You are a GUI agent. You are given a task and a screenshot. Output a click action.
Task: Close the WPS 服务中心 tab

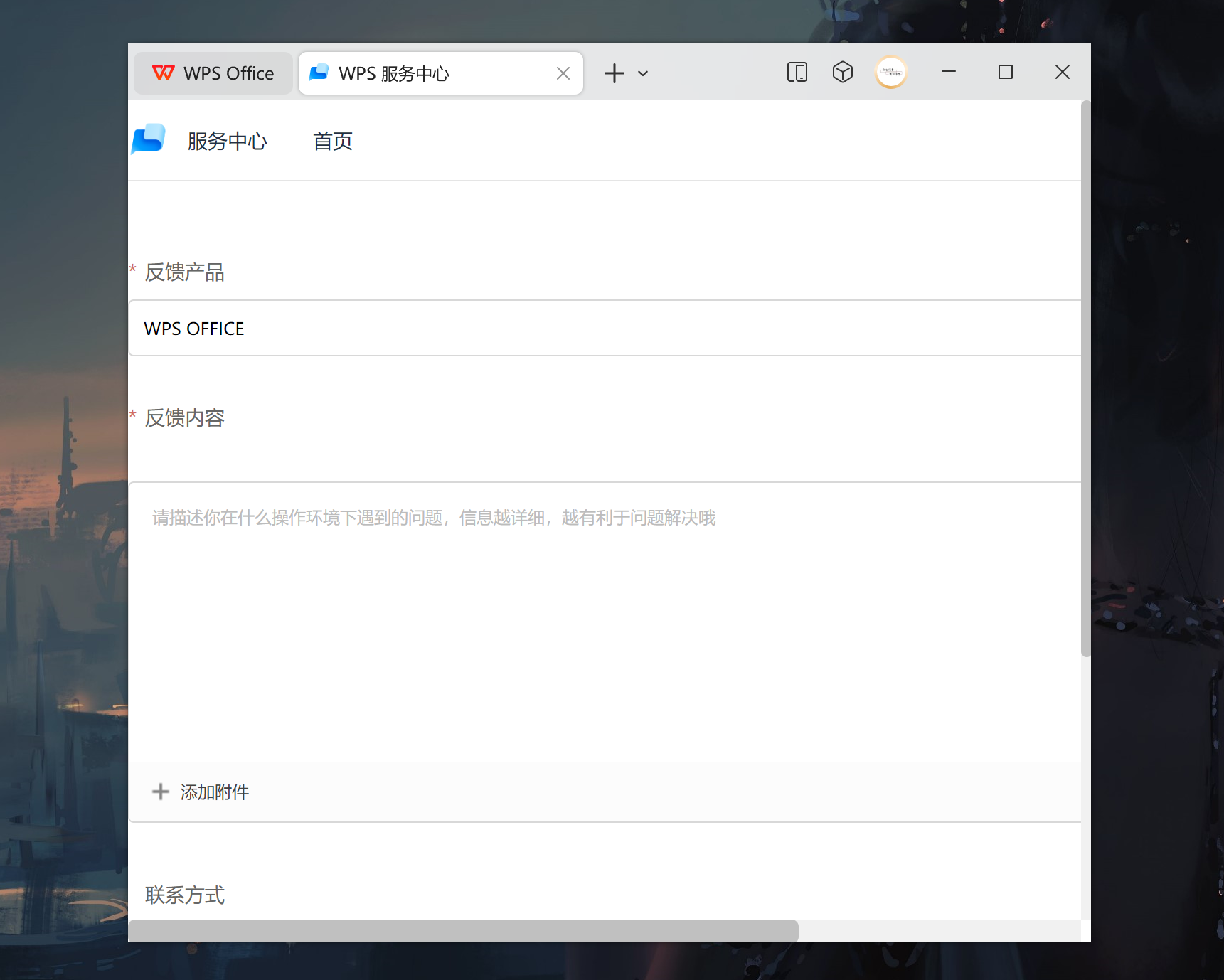[563, 73]
